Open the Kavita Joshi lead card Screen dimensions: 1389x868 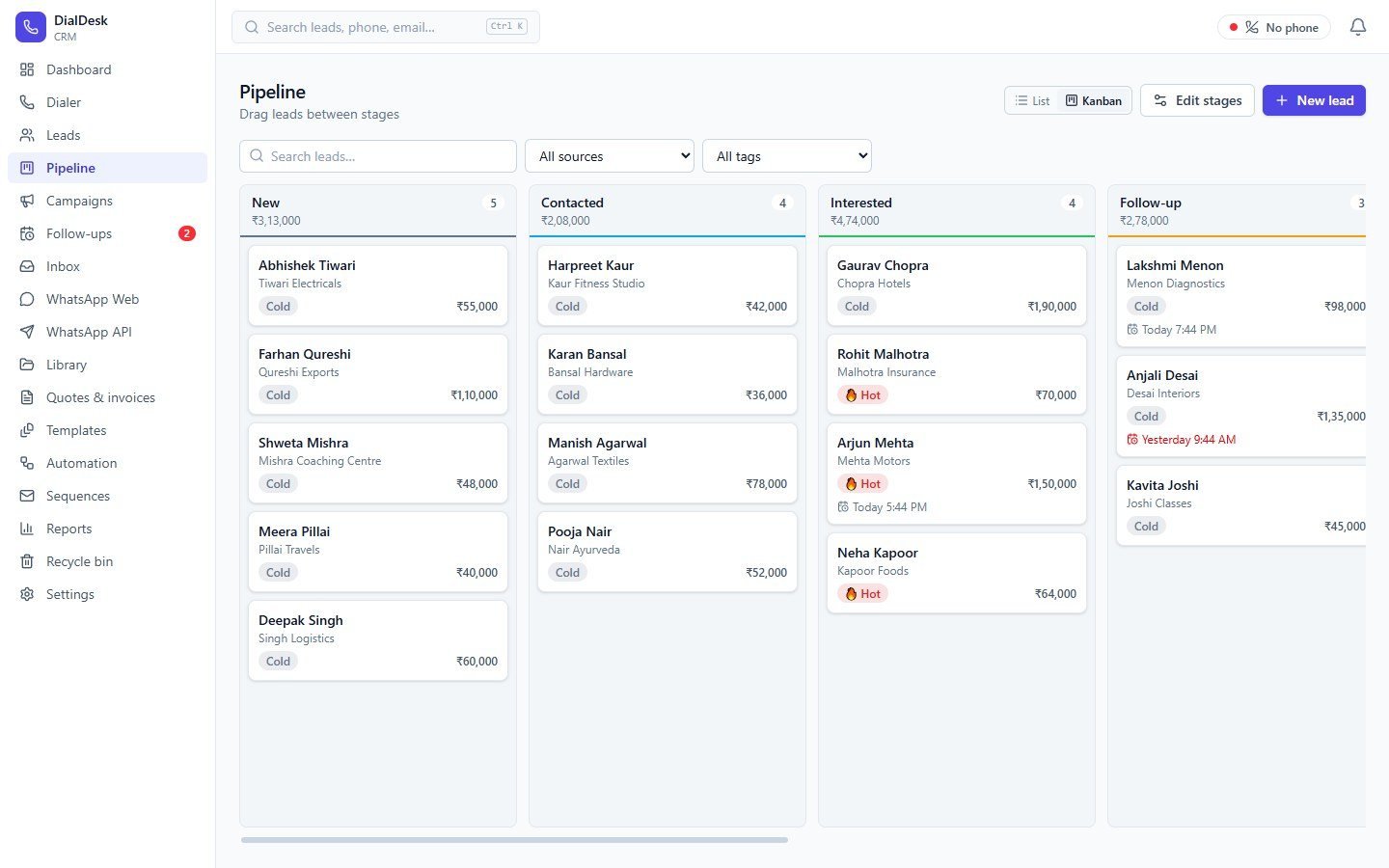click(x=1241, y=505)
